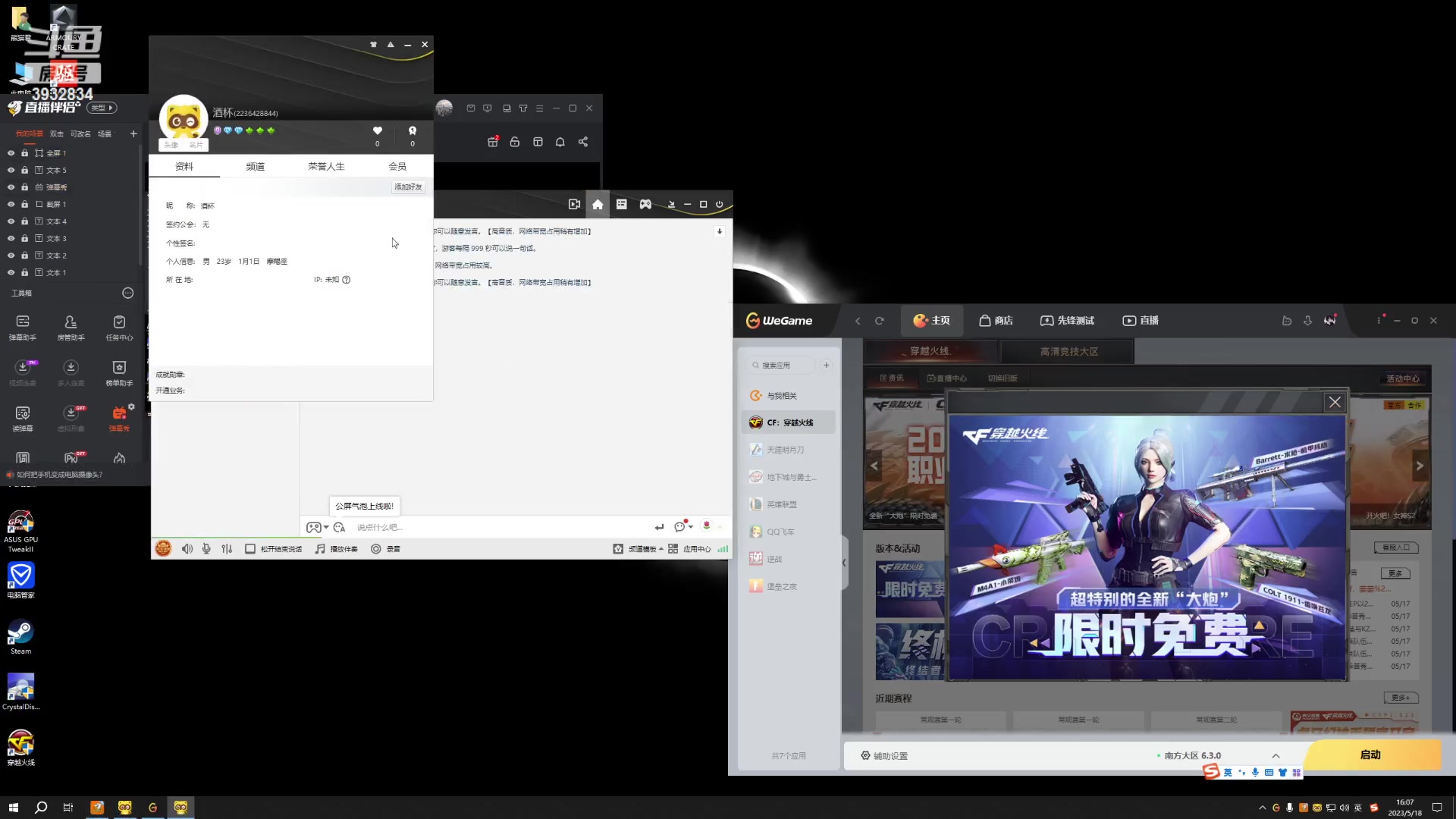Click the more-options circle beside 工具箱
The height and width of the screenshot is (819, 1456).
click(x=127, y=293)
